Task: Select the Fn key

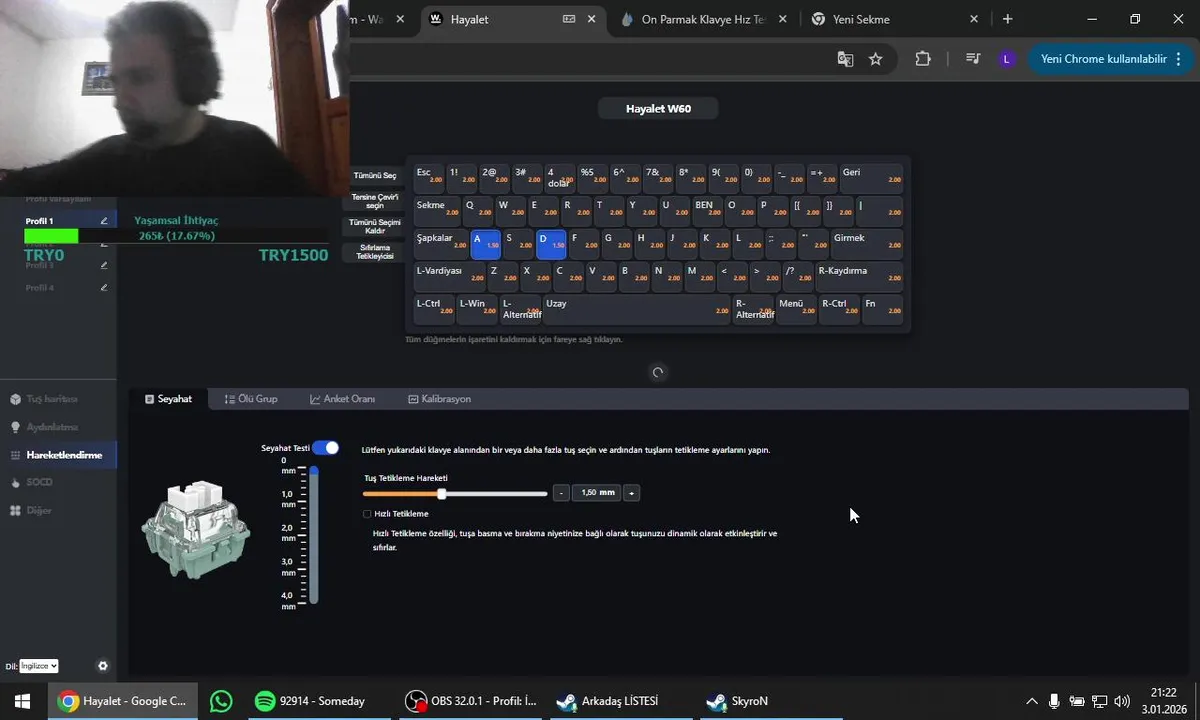Action: (x=882, y=309)
